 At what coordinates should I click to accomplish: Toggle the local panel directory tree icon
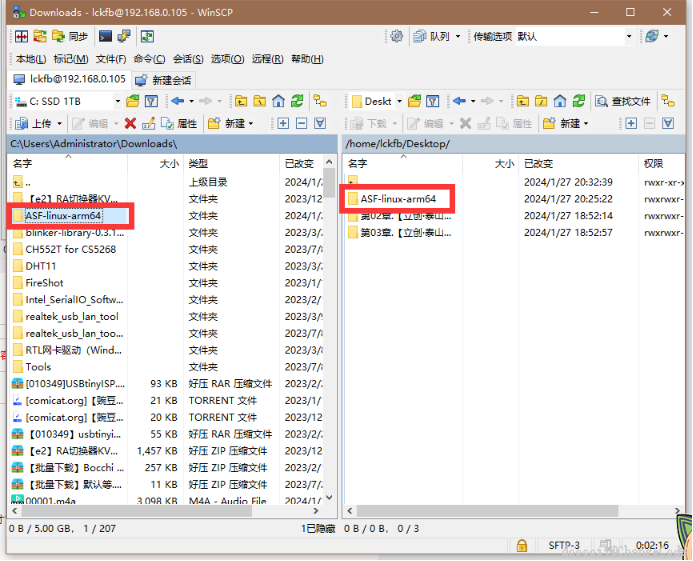[320, 101]
